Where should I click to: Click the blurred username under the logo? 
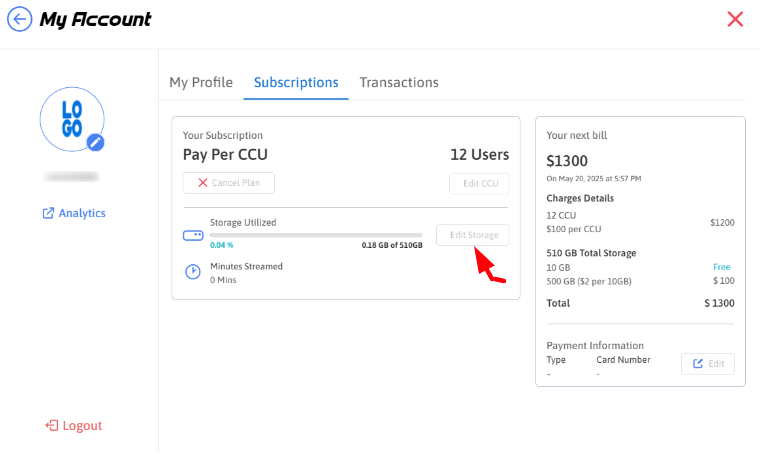pos(71,177)
